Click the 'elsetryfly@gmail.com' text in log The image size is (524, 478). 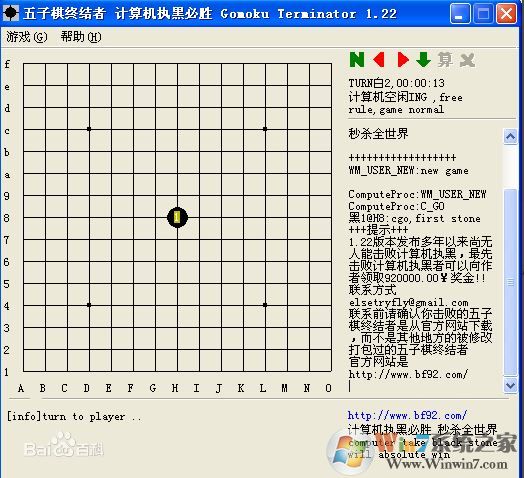coord(408,303)
